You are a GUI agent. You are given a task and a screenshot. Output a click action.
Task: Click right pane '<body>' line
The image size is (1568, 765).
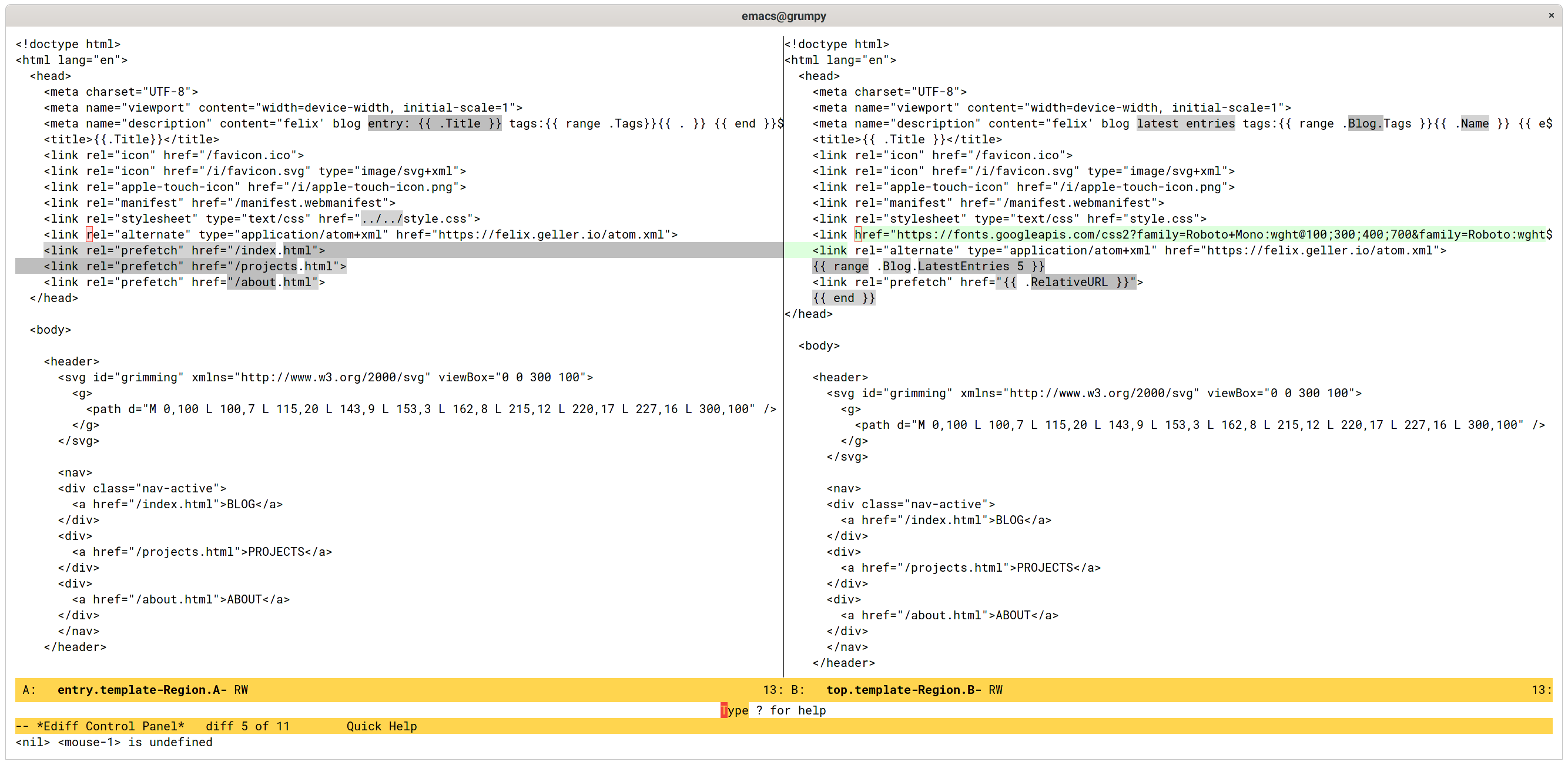click(819, 345)
